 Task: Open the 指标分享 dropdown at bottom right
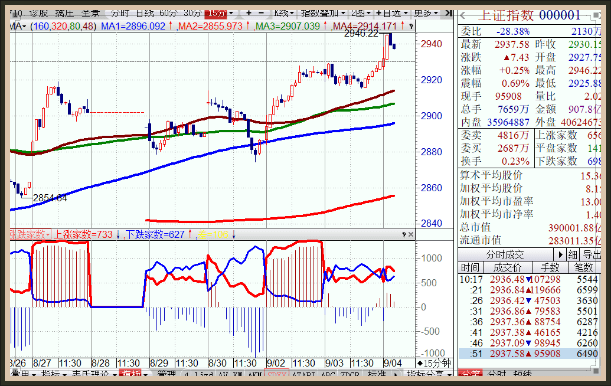pos(429,374)
